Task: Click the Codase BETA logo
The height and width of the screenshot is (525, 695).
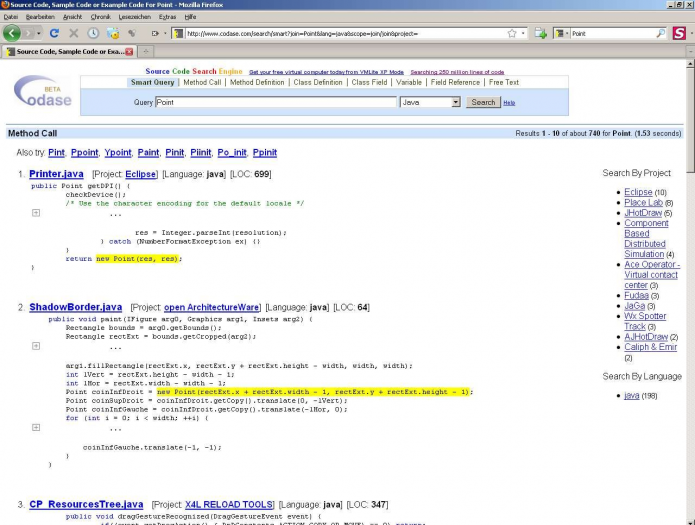Action: tap(43, 91)
